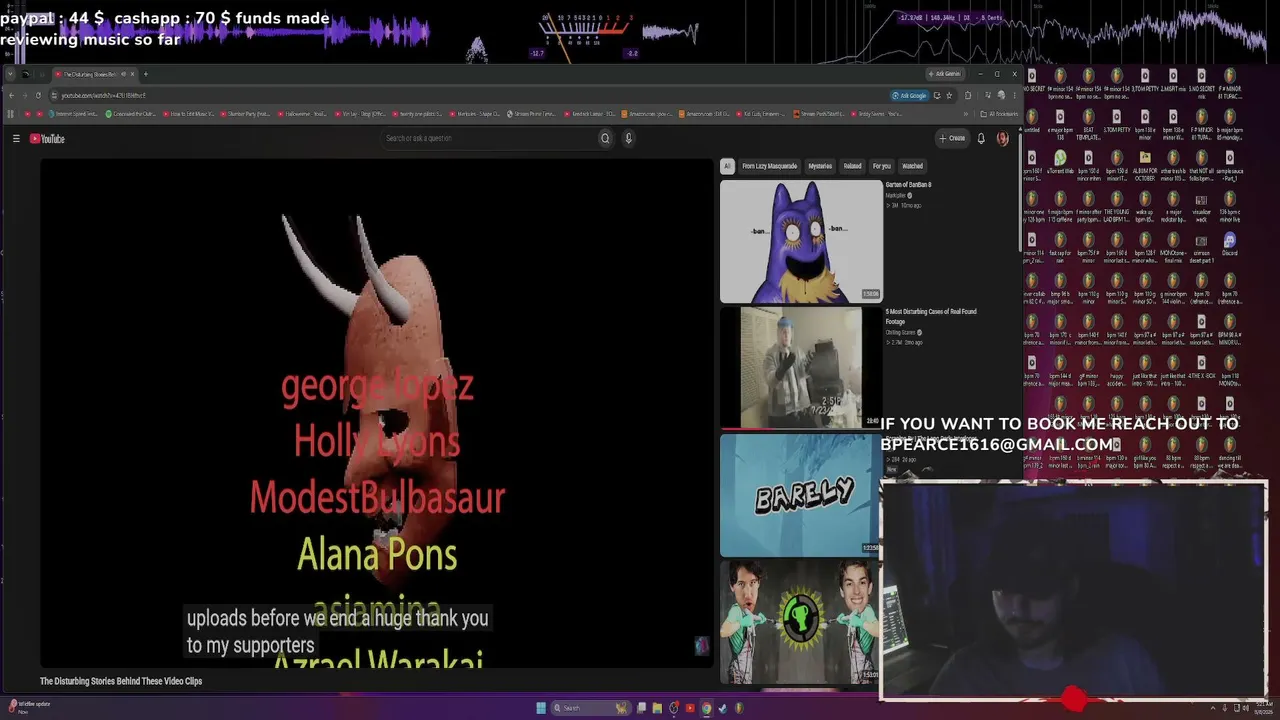Image resolution: width=1280 pixels, height=720 pixels.
Task: Select the For you filter chip
Action: click(881, 166)
